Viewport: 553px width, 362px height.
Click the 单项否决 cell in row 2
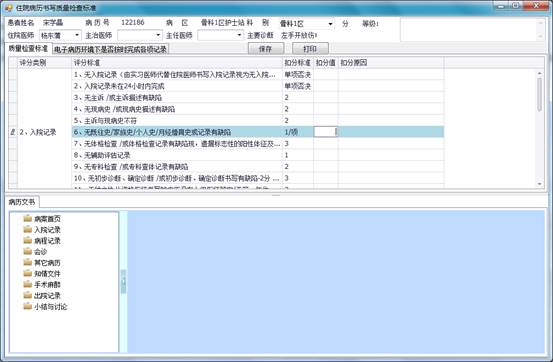298,86
